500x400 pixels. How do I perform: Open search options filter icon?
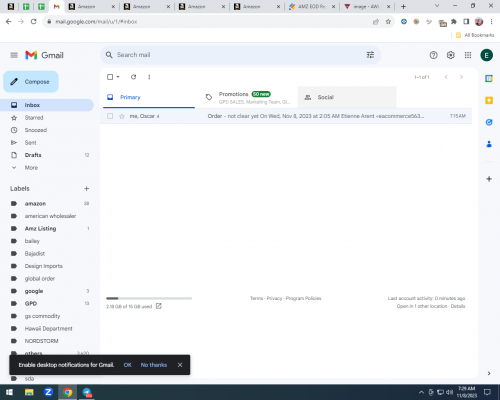(x=370, y=55)
